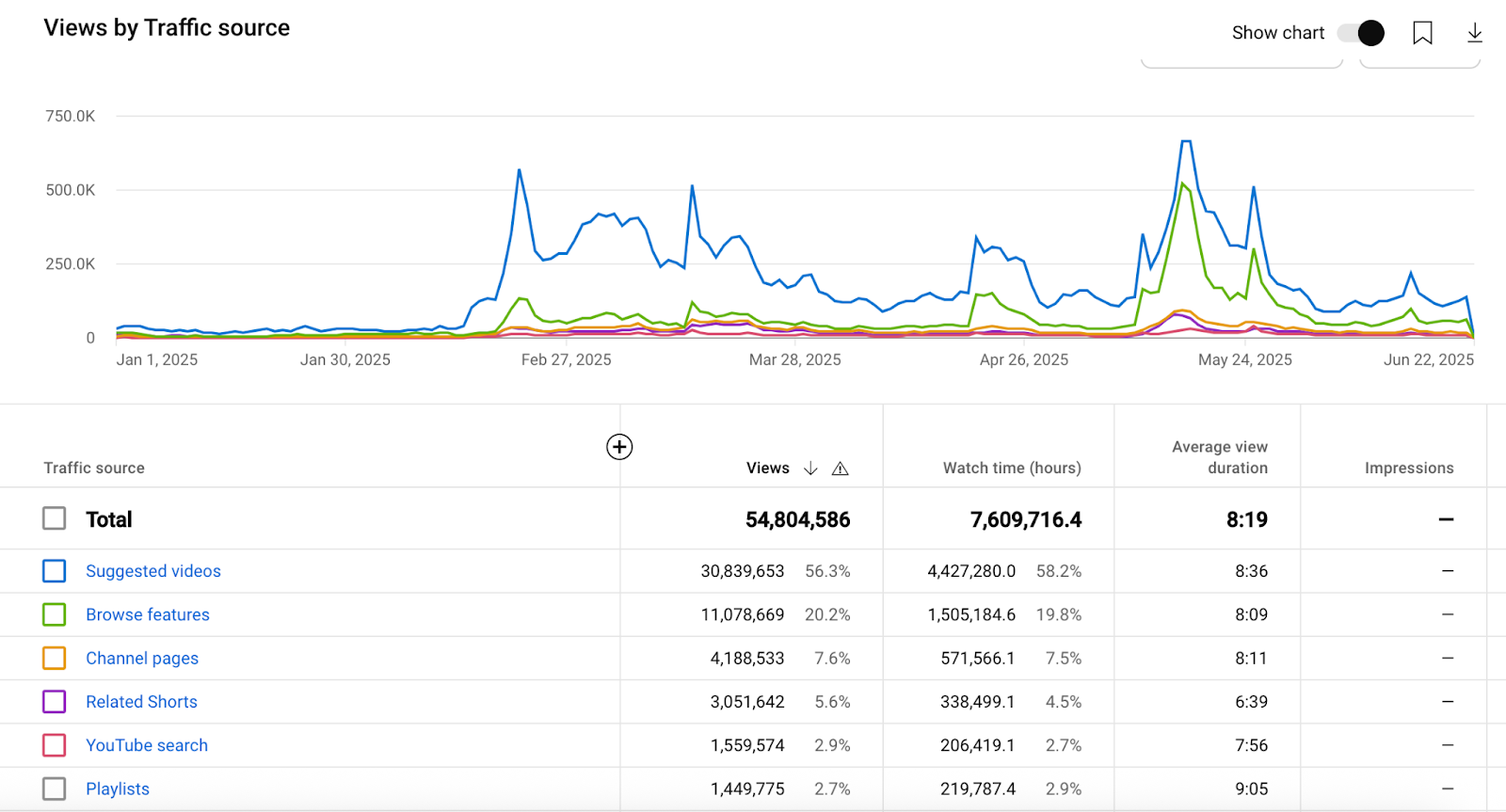Click the Impressions column header
The image size is (1506, 812).
click(1409, 469)
